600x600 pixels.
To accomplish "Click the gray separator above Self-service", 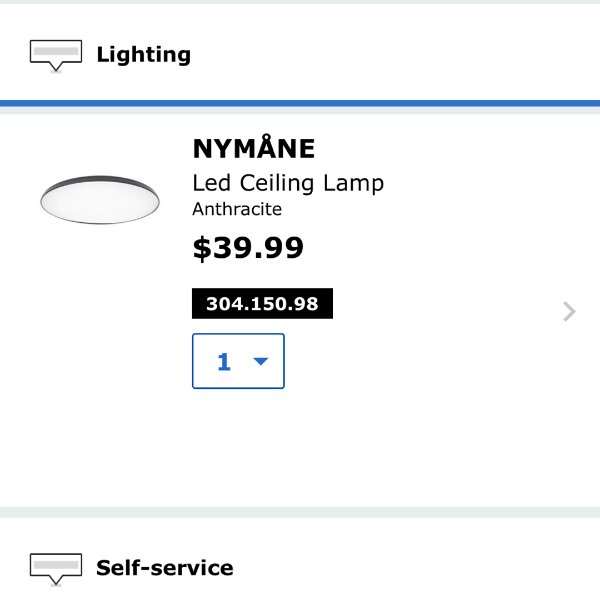I will point(300,512).
